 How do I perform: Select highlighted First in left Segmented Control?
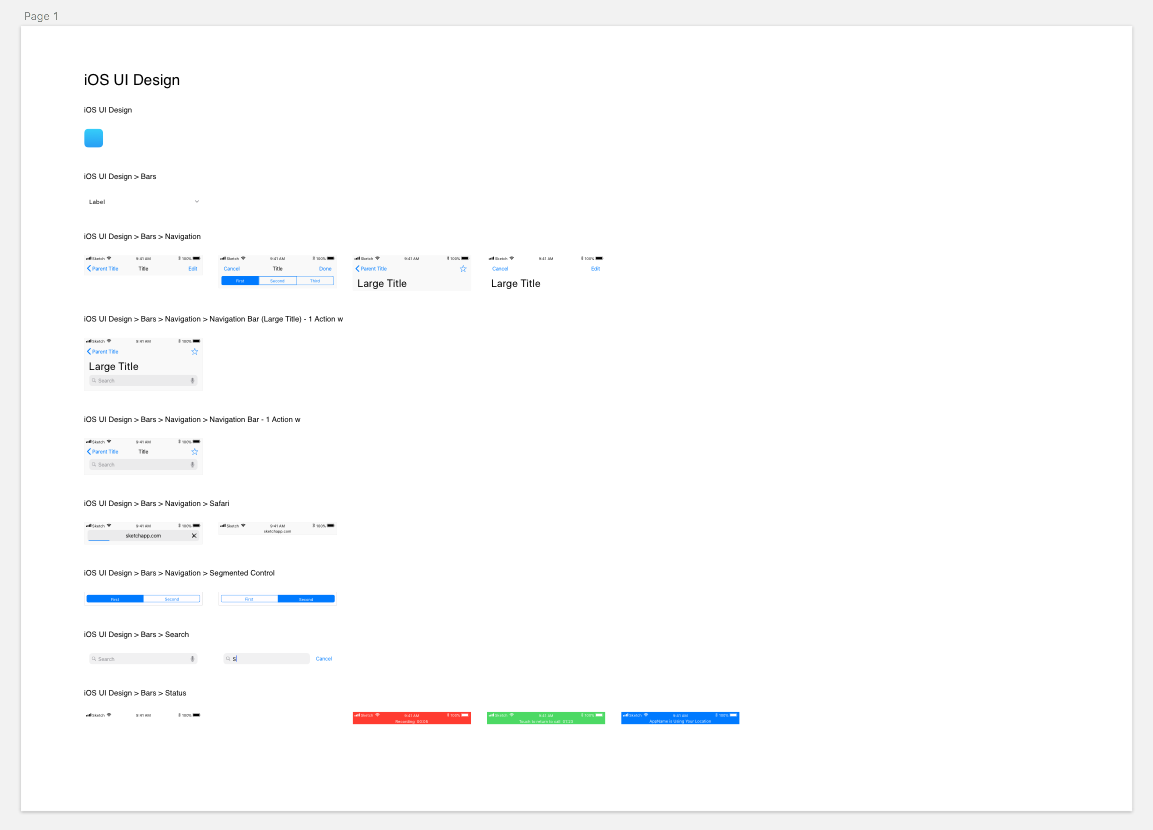click(x=115, y=599)
